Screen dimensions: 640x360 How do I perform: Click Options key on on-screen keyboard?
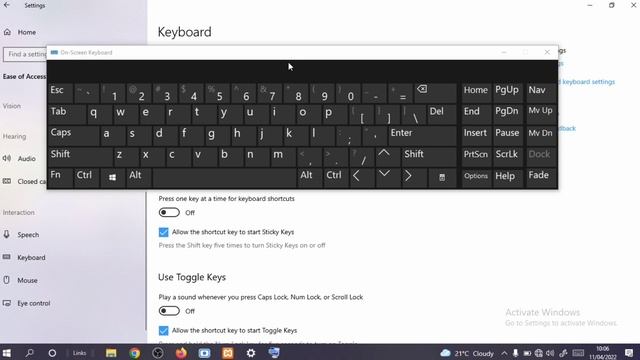click(x=476, y=177)
